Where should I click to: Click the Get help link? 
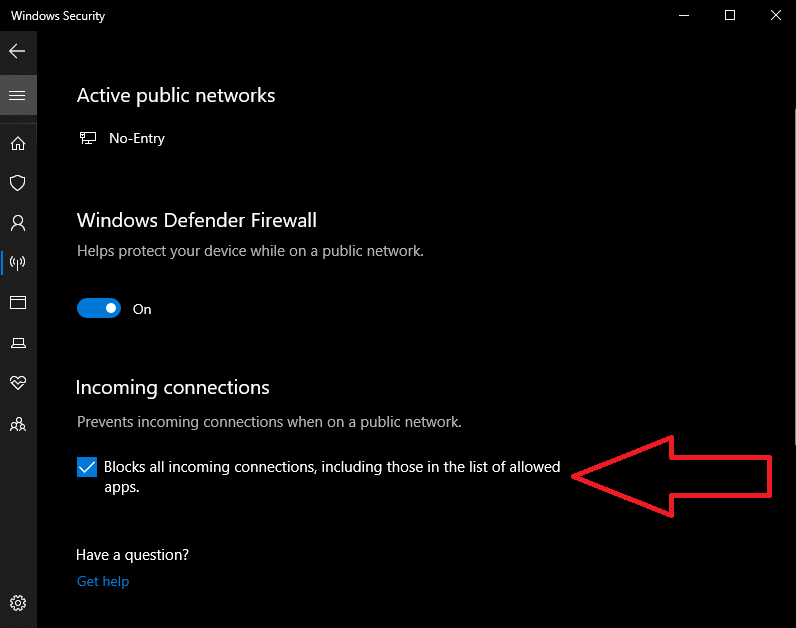103,581
